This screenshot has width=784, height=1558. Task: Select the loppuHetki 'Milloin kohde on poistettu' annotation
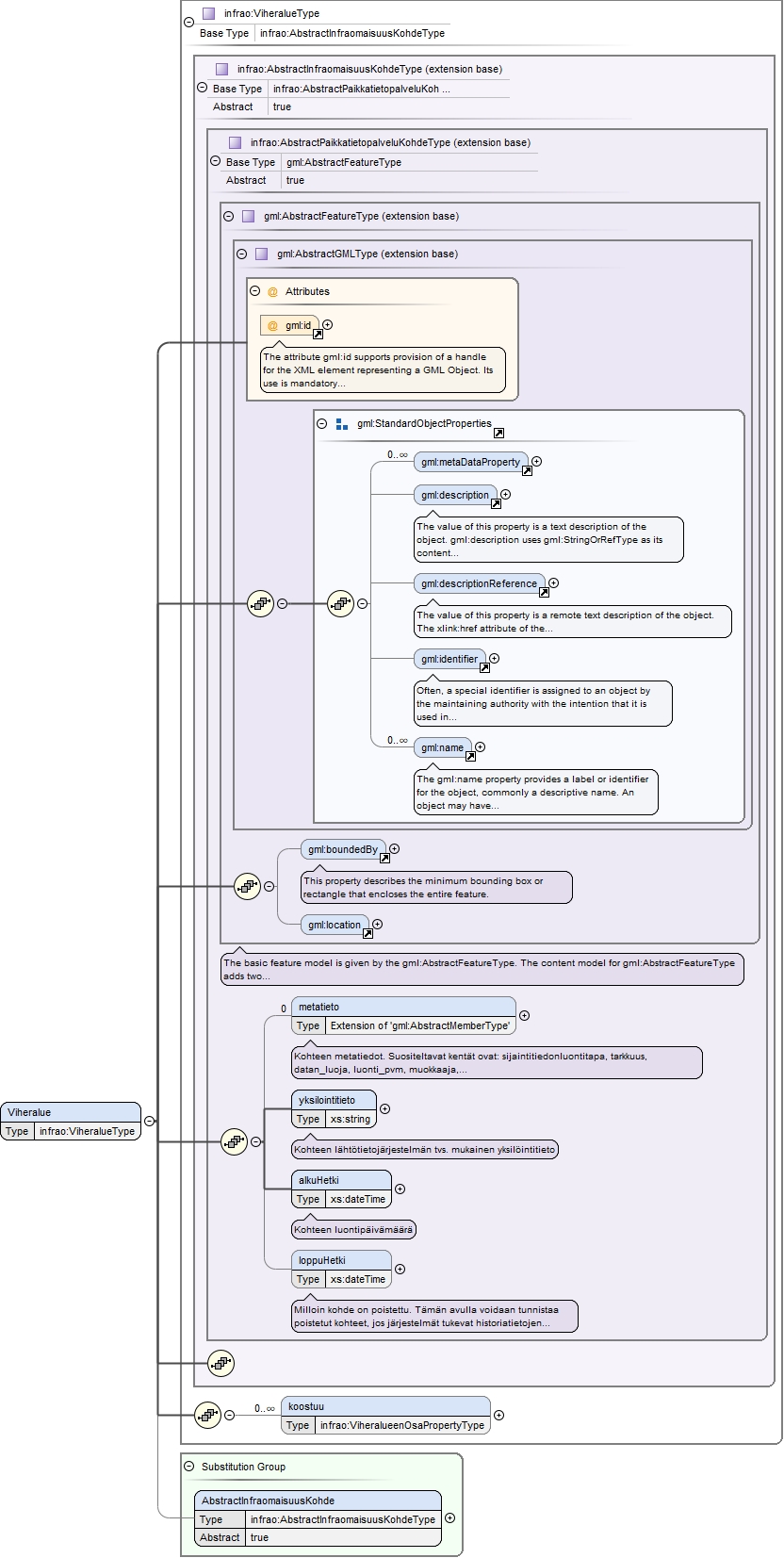434,1316
